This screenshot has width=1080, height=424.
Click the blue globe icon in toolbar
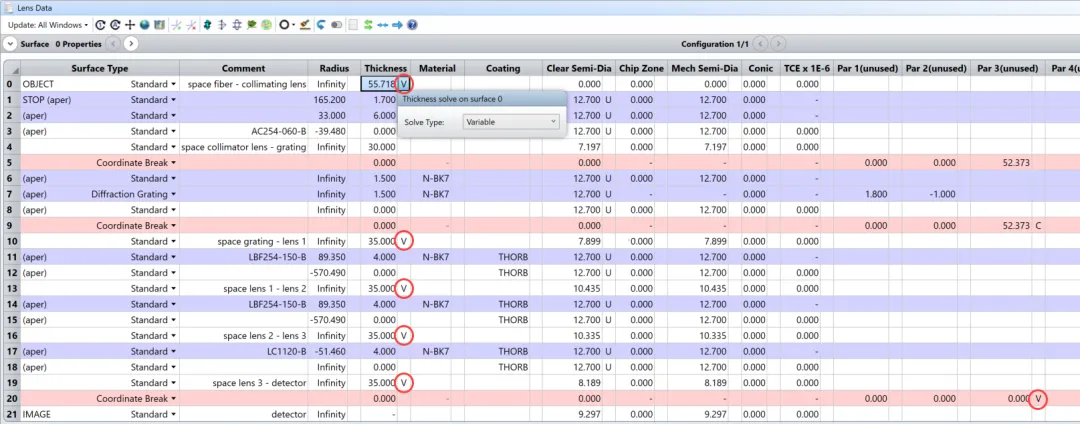point(145,24)
